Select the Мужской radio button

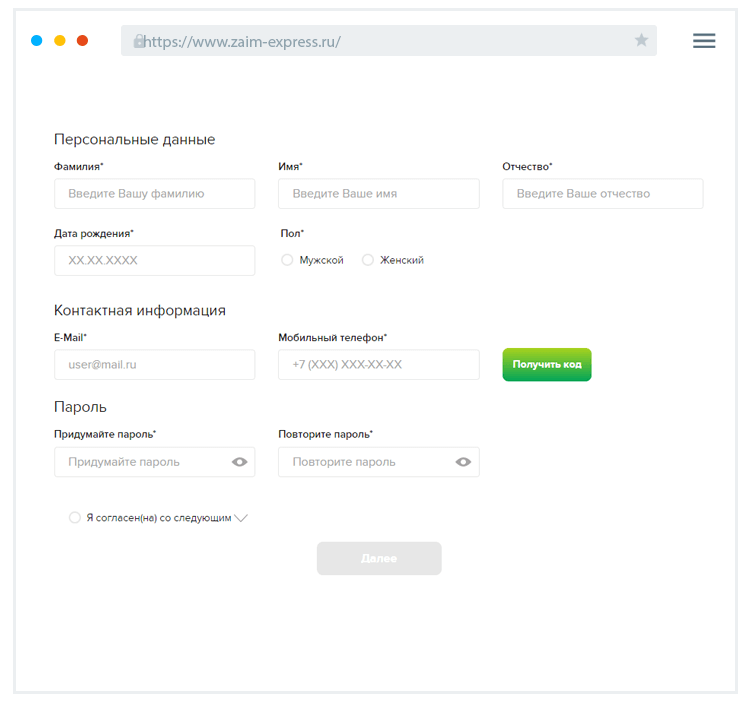coord(288,260)
